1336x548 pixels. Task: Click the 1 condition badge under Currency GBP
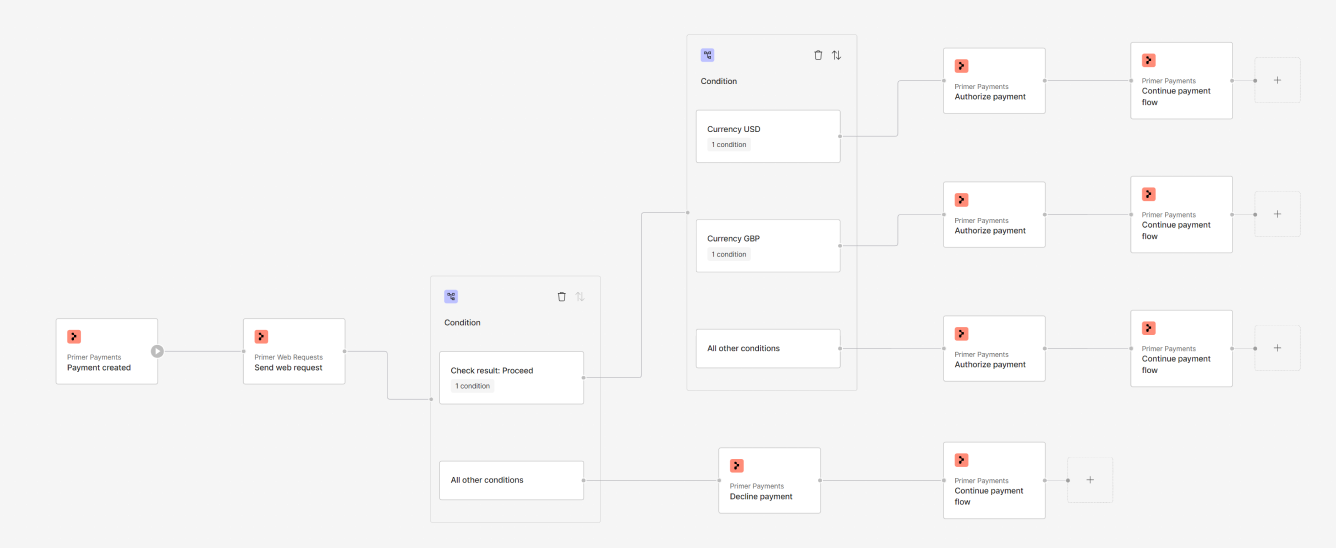tap(729, 255)
